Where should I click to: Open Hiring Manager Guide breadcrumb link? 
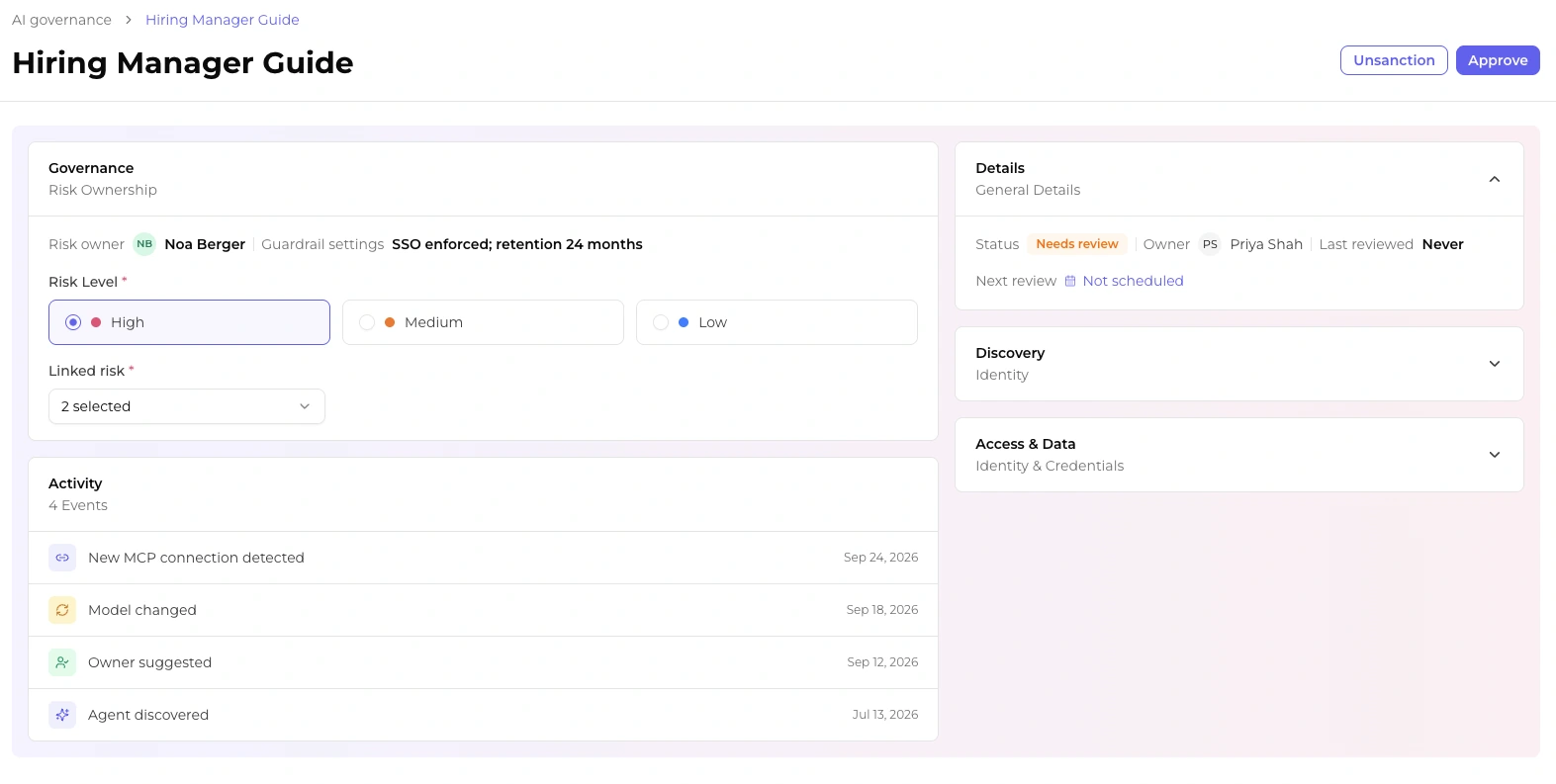tap(223, 20)
